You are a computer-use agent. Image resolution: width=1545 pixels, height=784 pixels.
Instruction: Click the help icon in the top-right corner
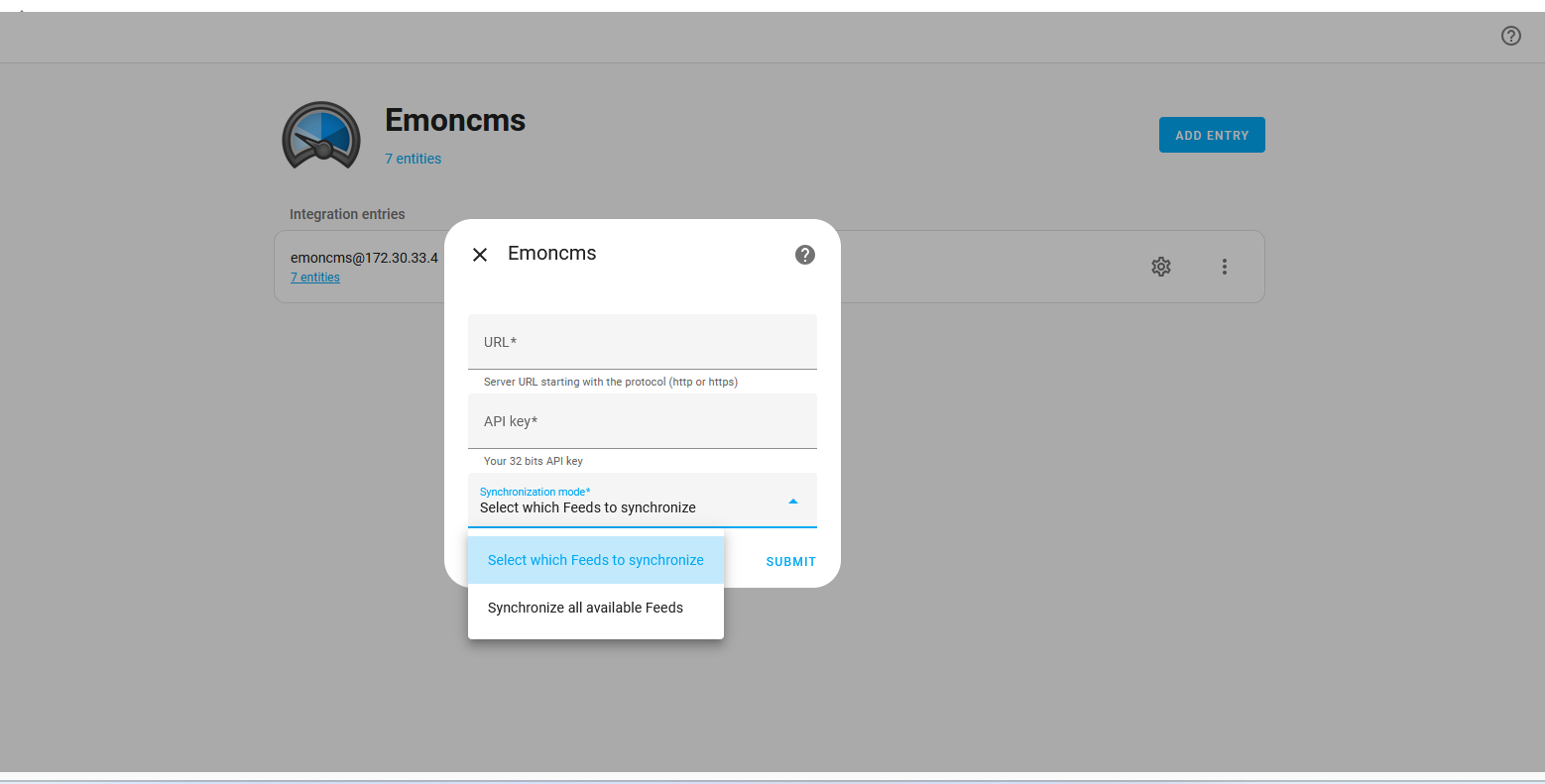pyautogui.click(x=1510, y=36)
